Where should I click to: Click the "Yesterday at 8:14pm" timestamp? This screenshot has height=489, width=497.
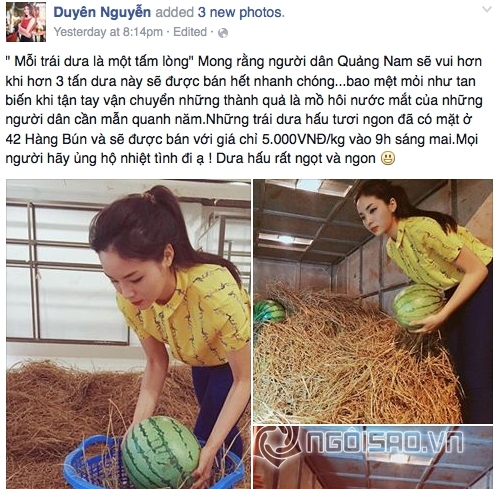[x=108, y=32]
